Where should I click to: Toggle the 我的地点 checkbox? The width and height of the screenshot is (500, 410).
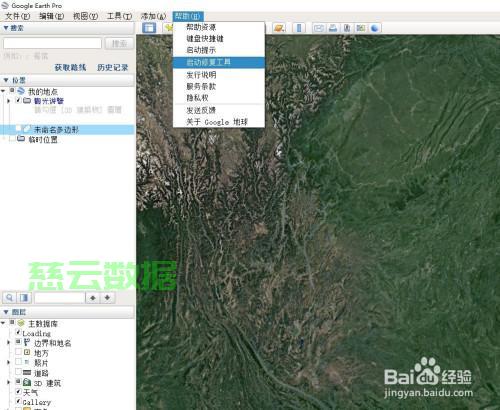pos(12,91)
